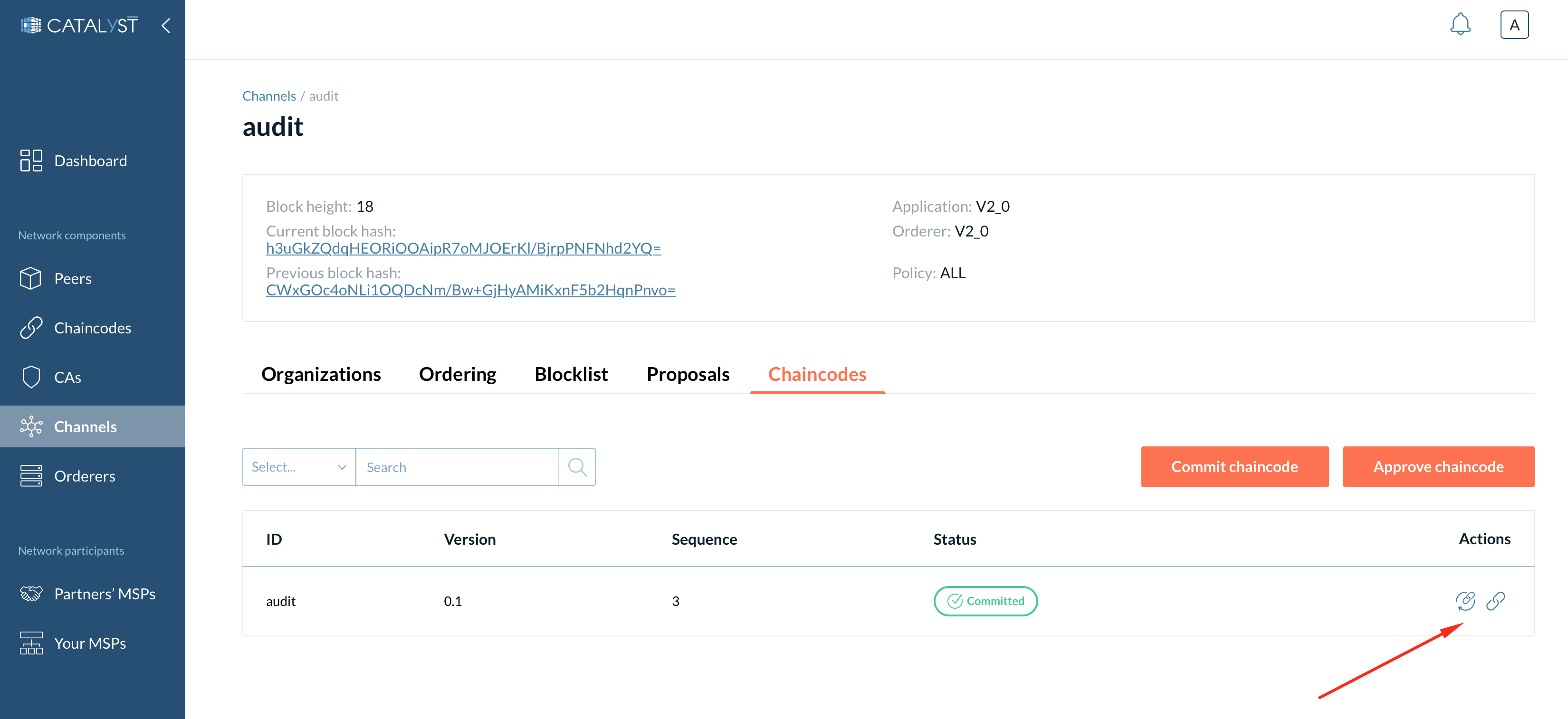Click the Orderers sidebar icon
The height and width of the screenshot is (719, 1568).
pos(30,475)
